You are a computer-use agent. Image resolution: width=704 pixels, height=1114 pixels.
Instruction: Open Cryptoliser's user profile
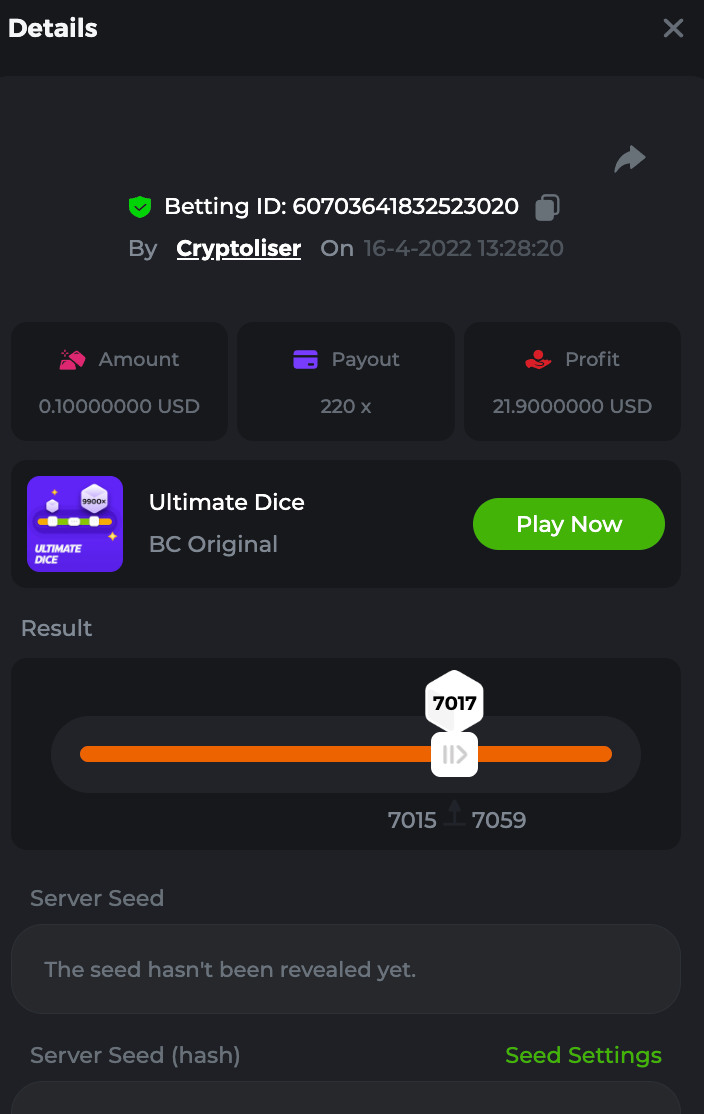pos(239,248)
